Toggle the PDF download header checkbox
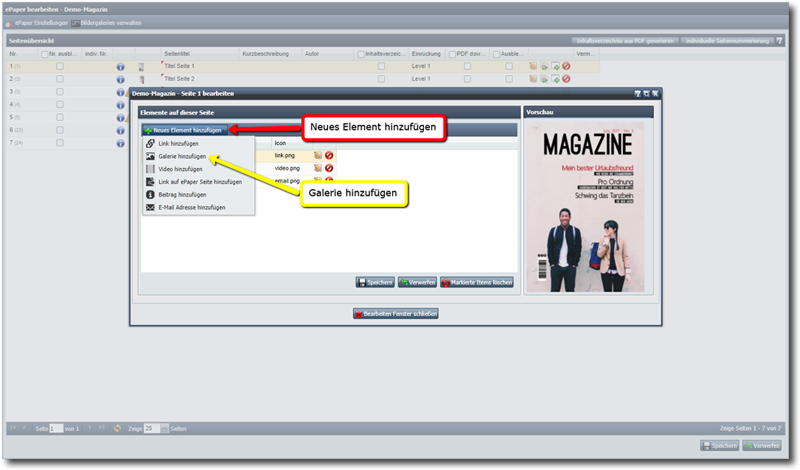The height and width of the screenshot is (470, 800). (452, 54)
